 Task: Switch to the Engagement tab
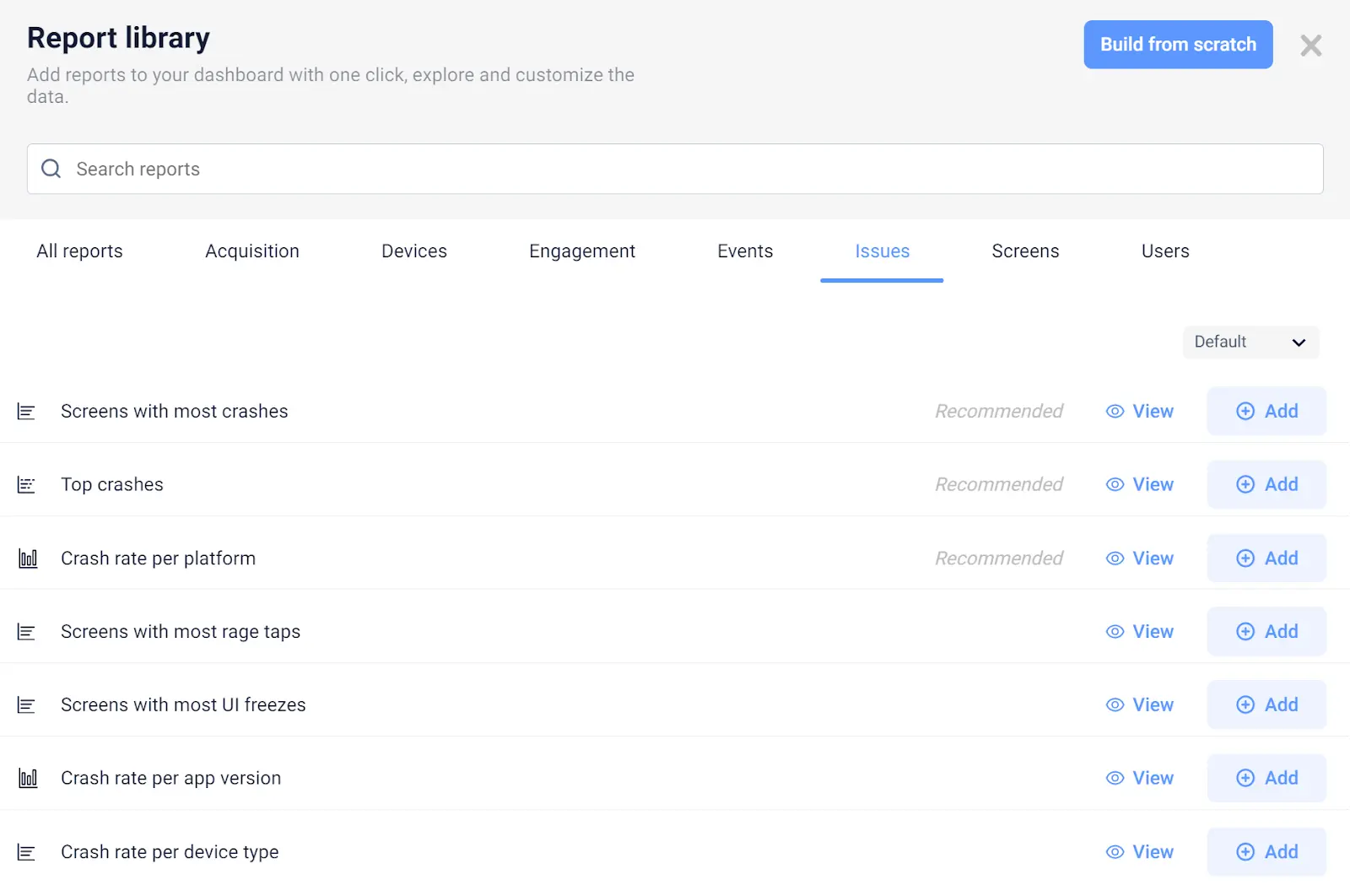582,251
